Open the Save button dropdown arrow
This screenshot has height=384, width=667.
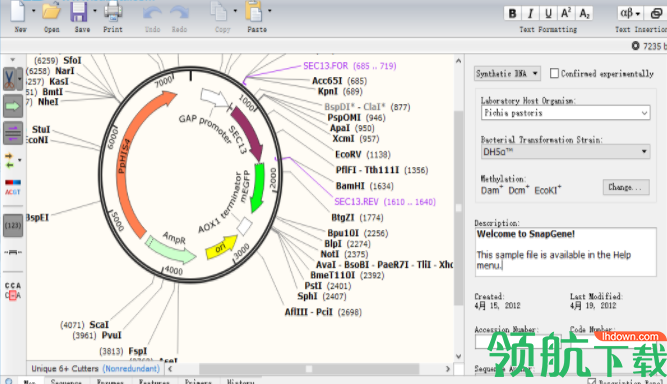[x=95, y=11]
